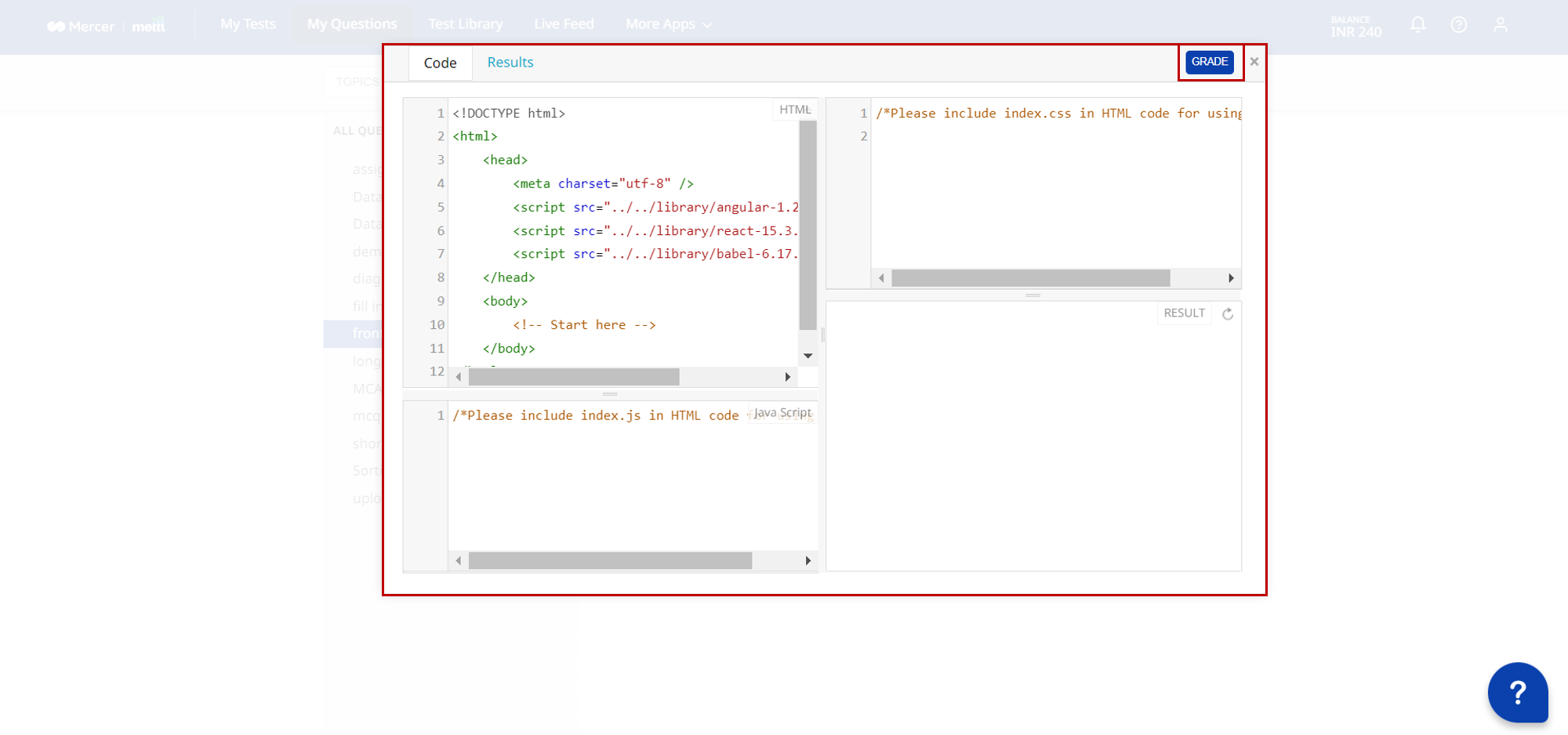Click the opening <body> tag line
This screenshot has width=1568, height=735.
tap(506, 302)
